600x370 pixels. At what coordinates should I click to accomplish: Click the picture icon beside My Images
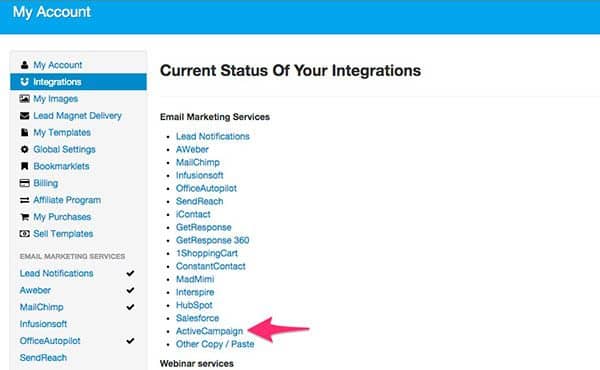[x=24, y=99]
